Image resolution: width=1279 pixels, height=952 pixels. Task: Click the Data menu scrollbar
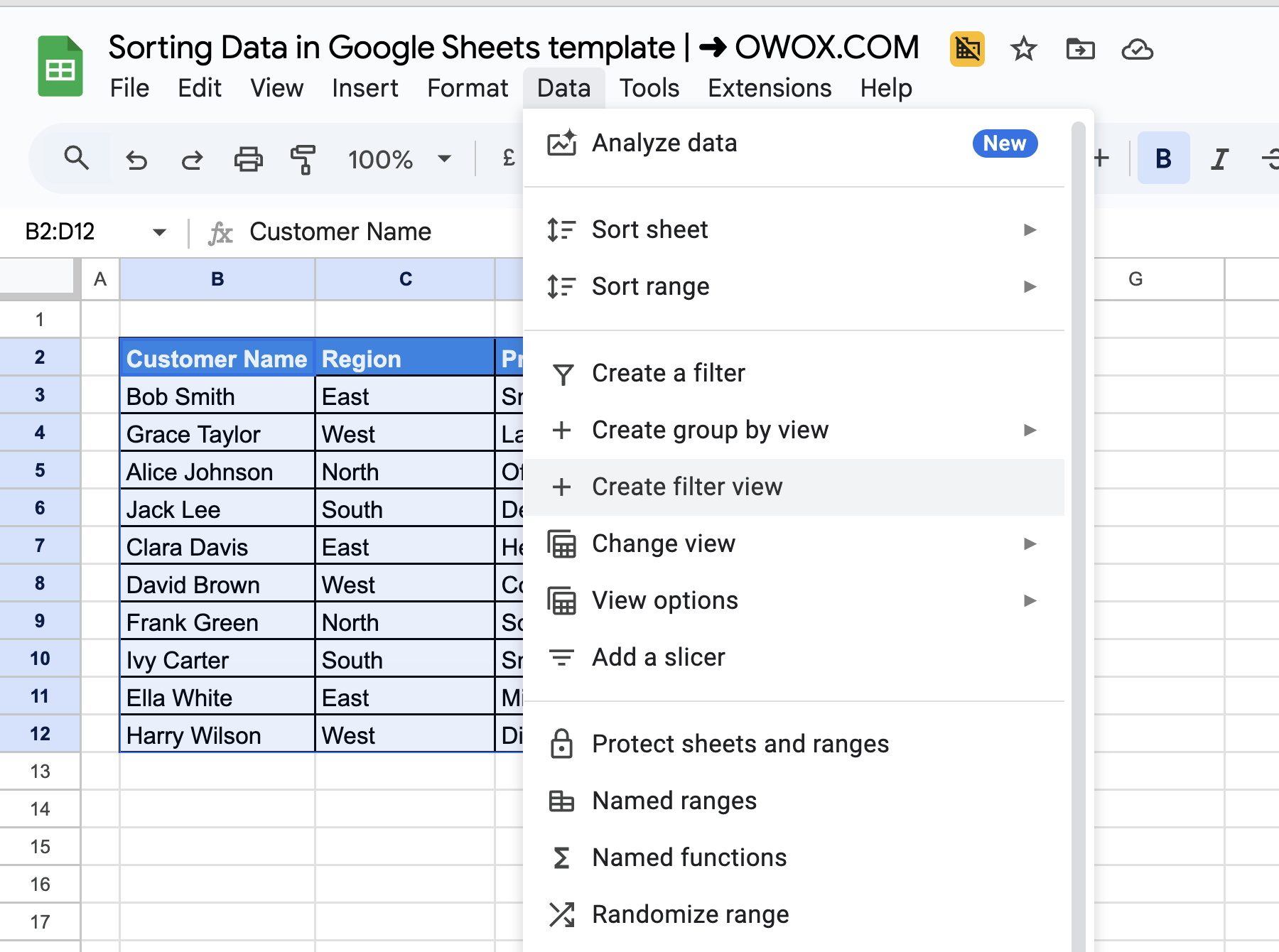(1078, 537)
